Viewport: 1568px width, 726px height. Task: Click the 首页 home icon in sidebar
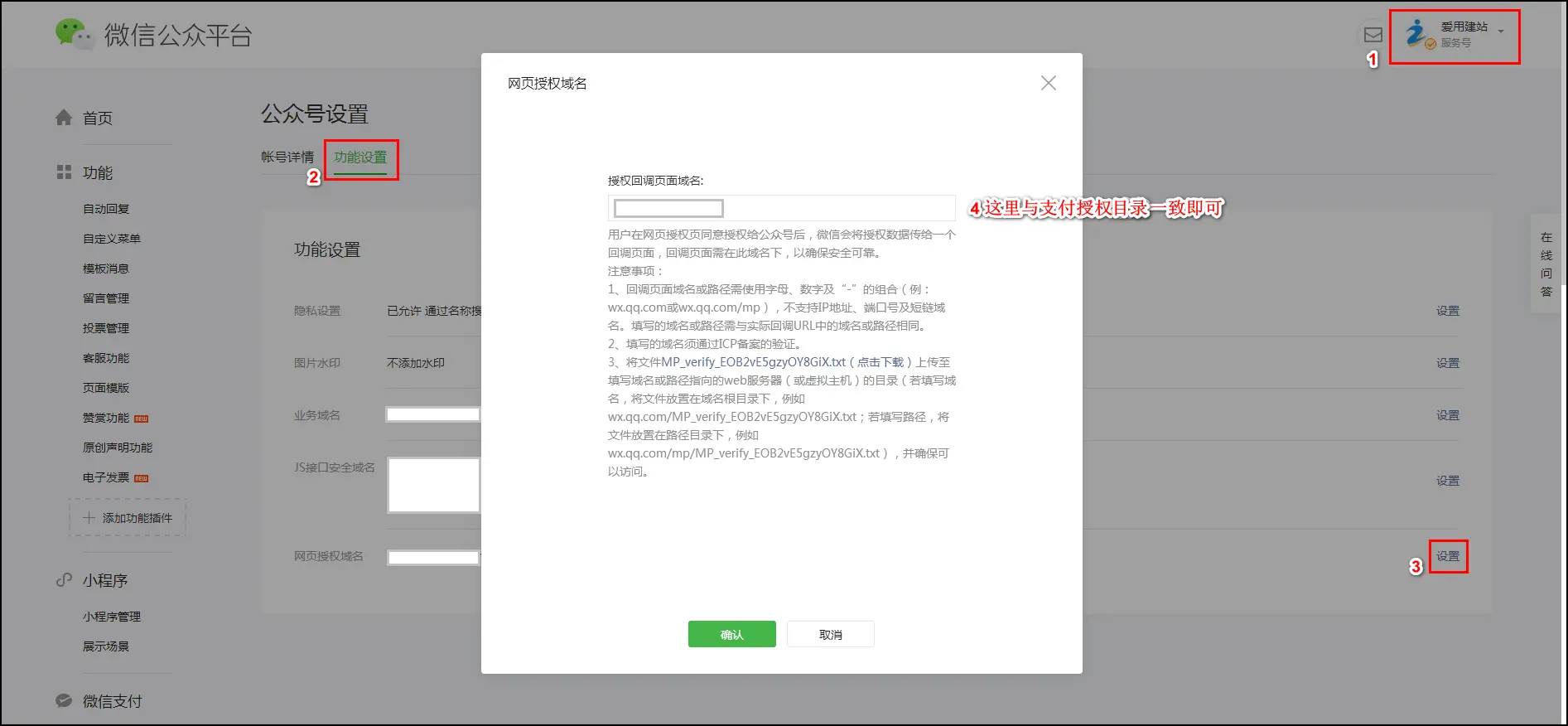(x=64, y=118)
